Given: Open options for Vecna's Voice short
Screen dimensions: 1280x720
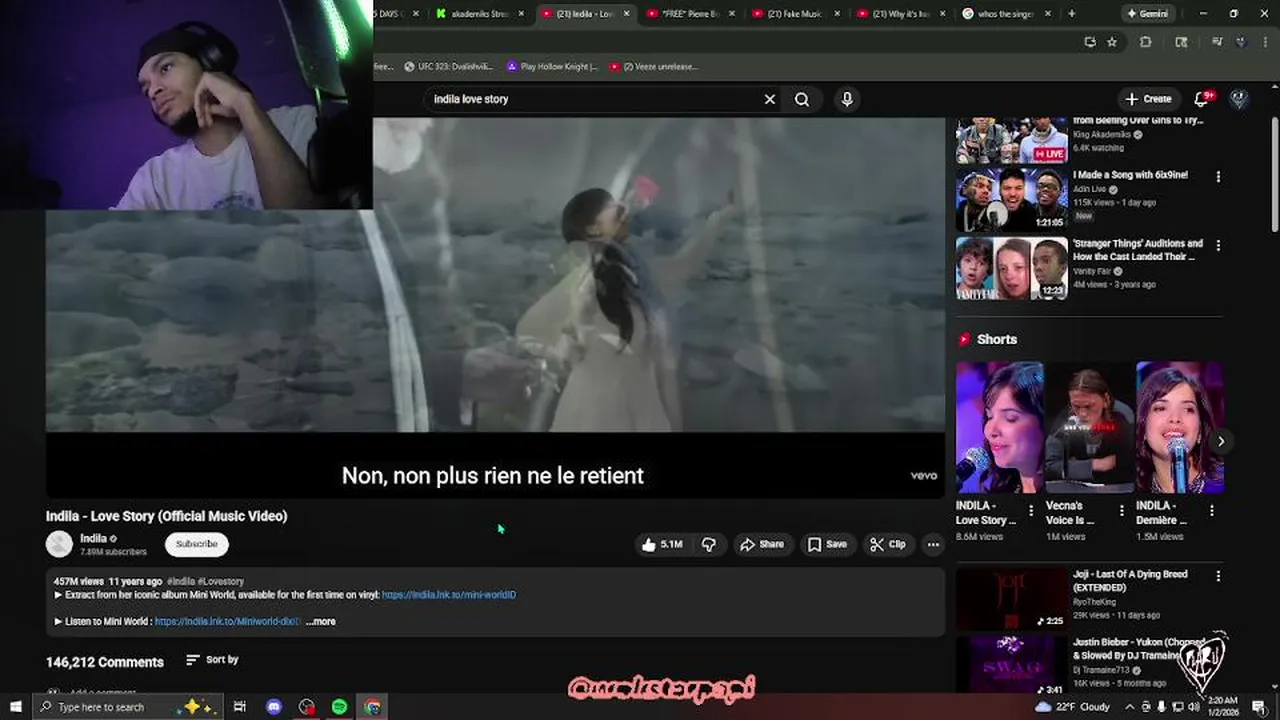Looking at the screenshot, I should [1121, 510].
